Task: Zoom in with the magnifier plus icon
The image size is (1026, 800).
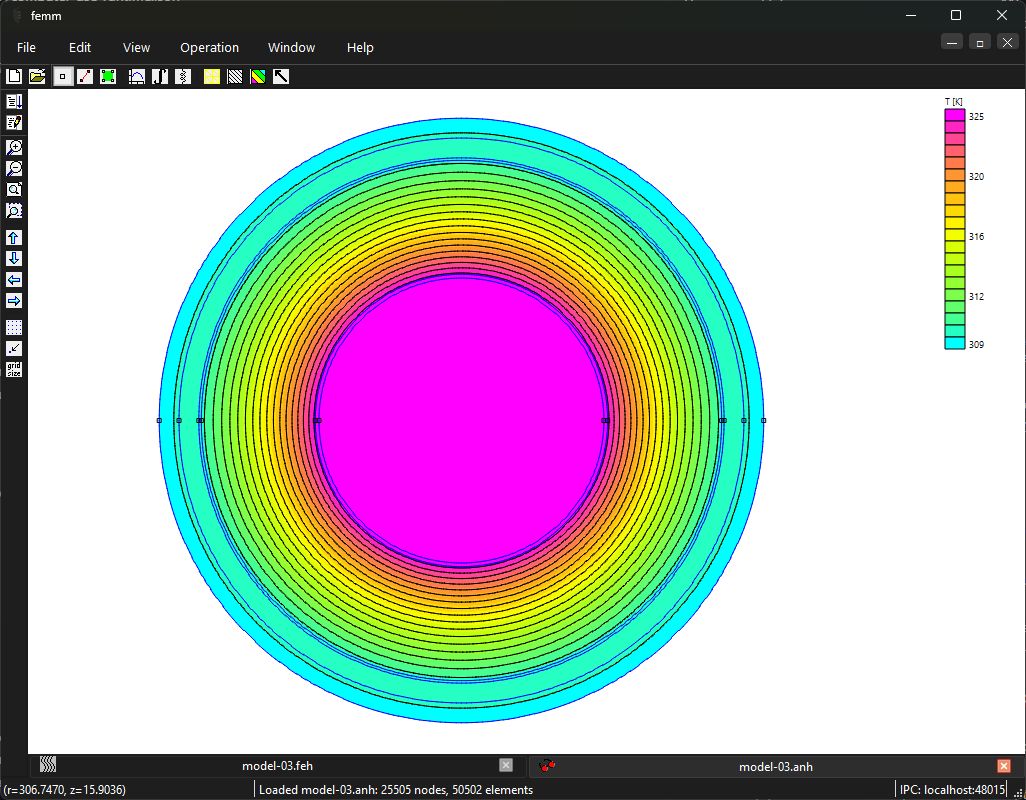Action: point(14,147)
